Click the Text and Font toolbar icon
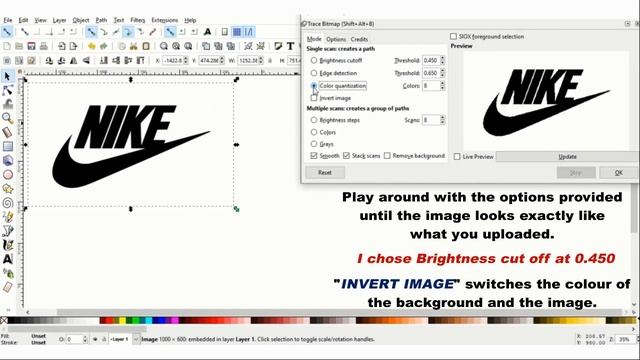The width and height of the screenshot is (640, 360). pos(290,46)
